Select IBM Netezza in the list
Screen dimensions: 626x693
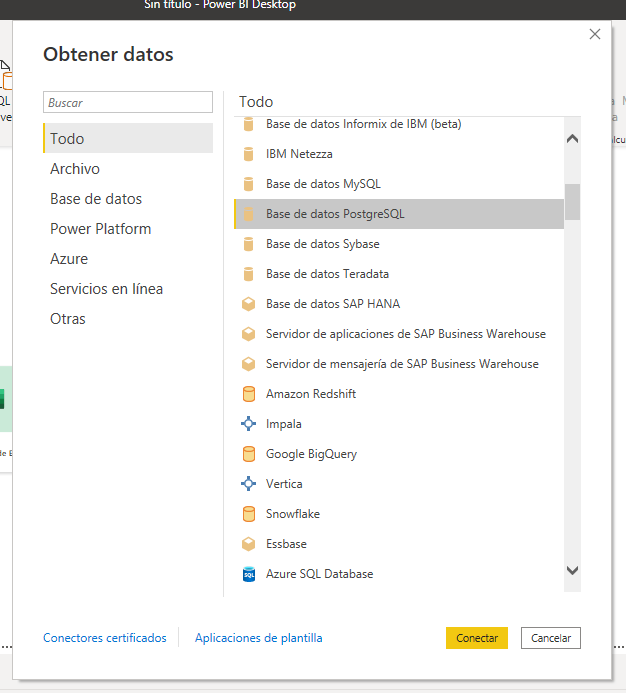point(399,154)
